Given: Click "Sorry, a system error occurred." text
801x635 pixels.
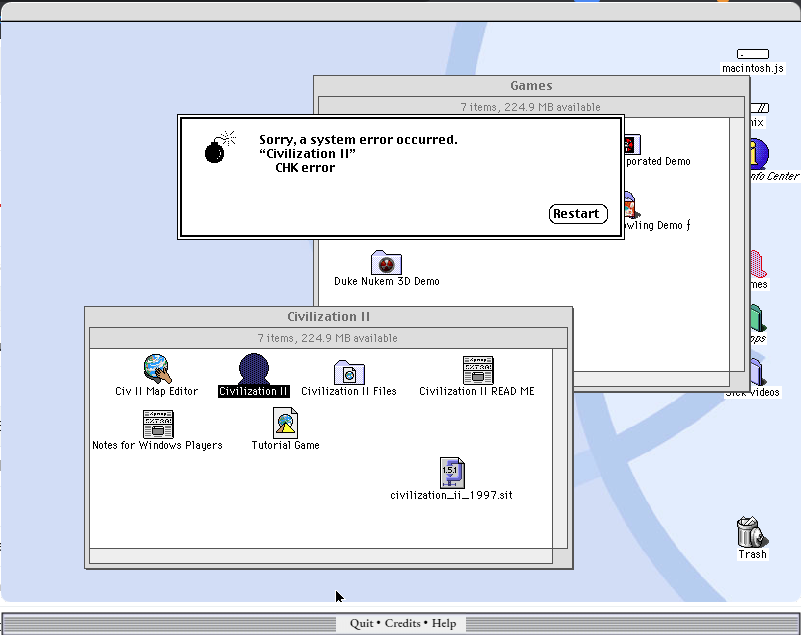Looking at the screenshot, I should 358,139.
